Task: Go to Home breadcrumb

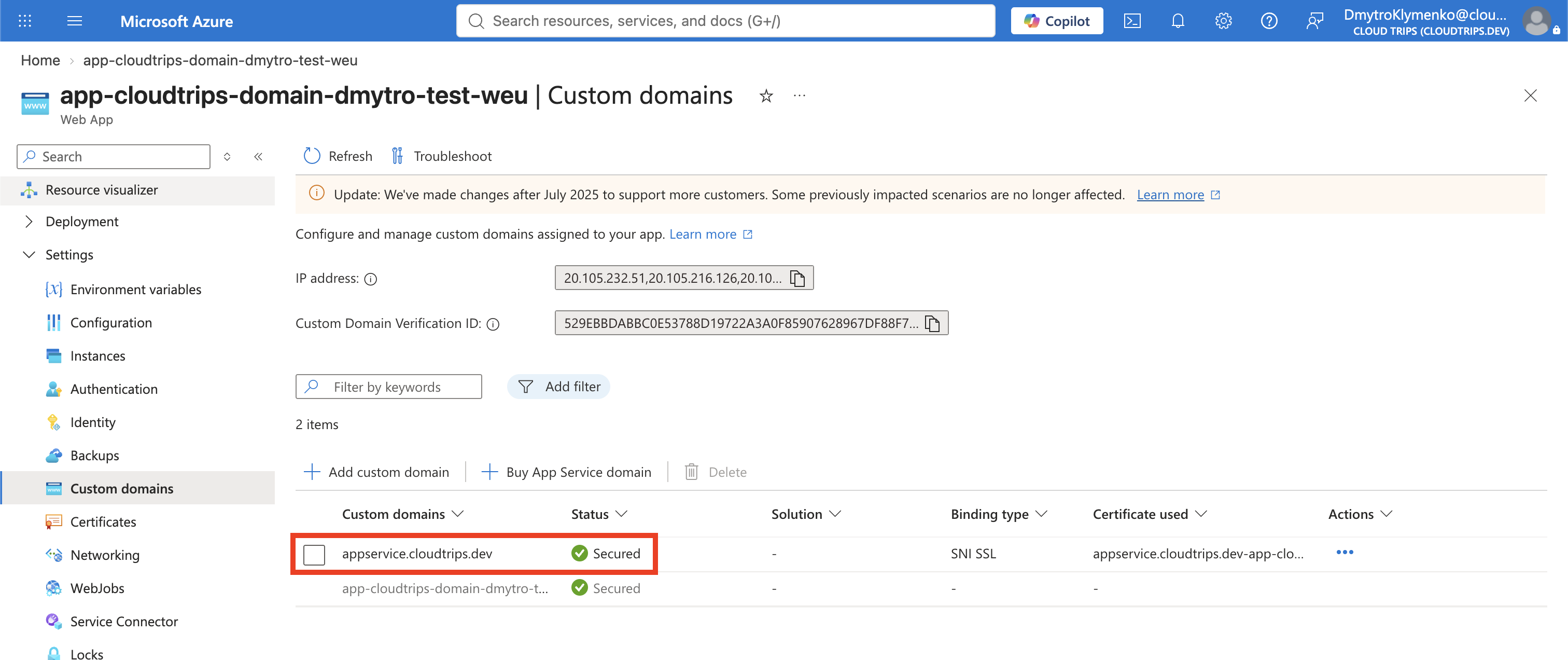Action: [40, 60]
